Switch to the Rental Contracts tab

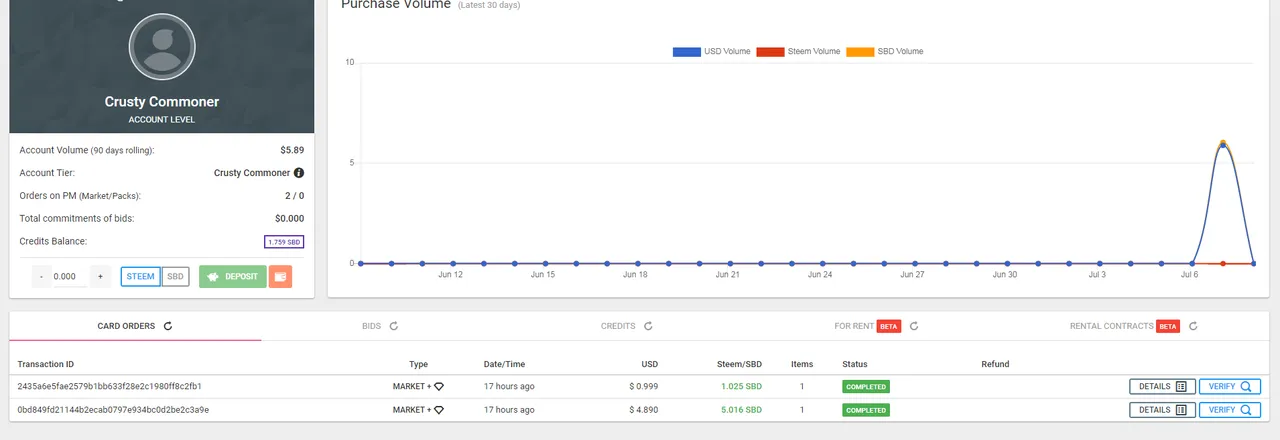[1110, 326]
